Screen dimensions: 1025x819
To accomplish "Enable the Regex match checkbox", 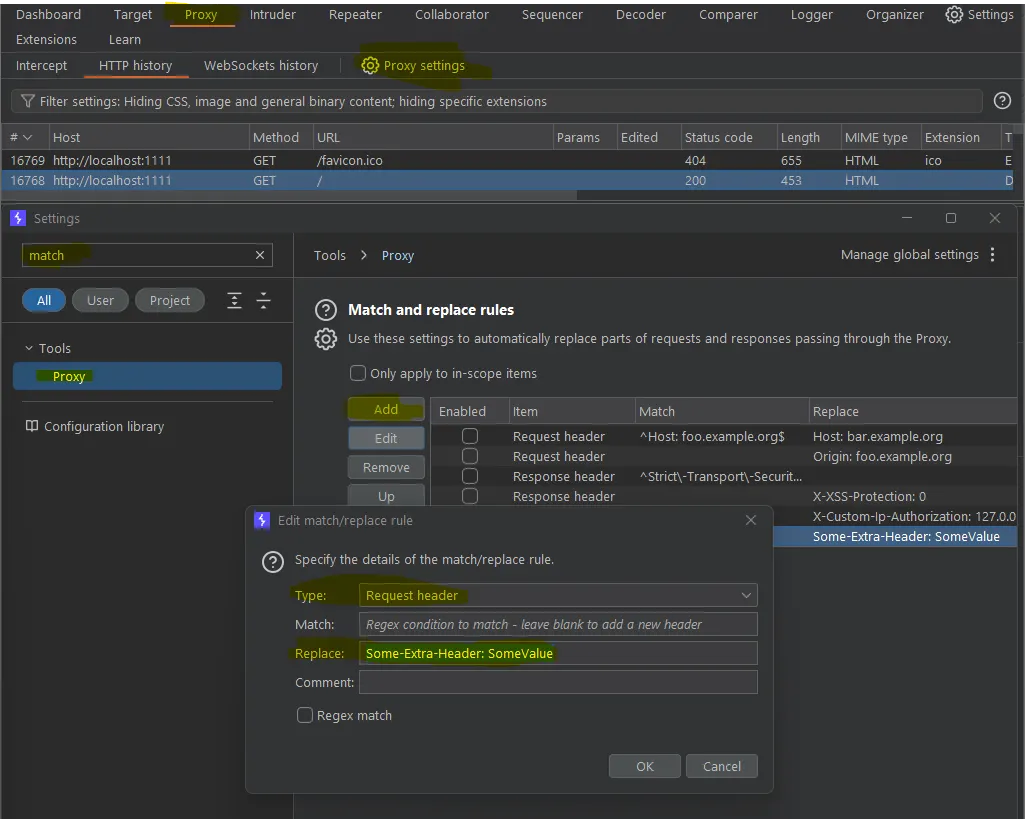I will [305, 715].
